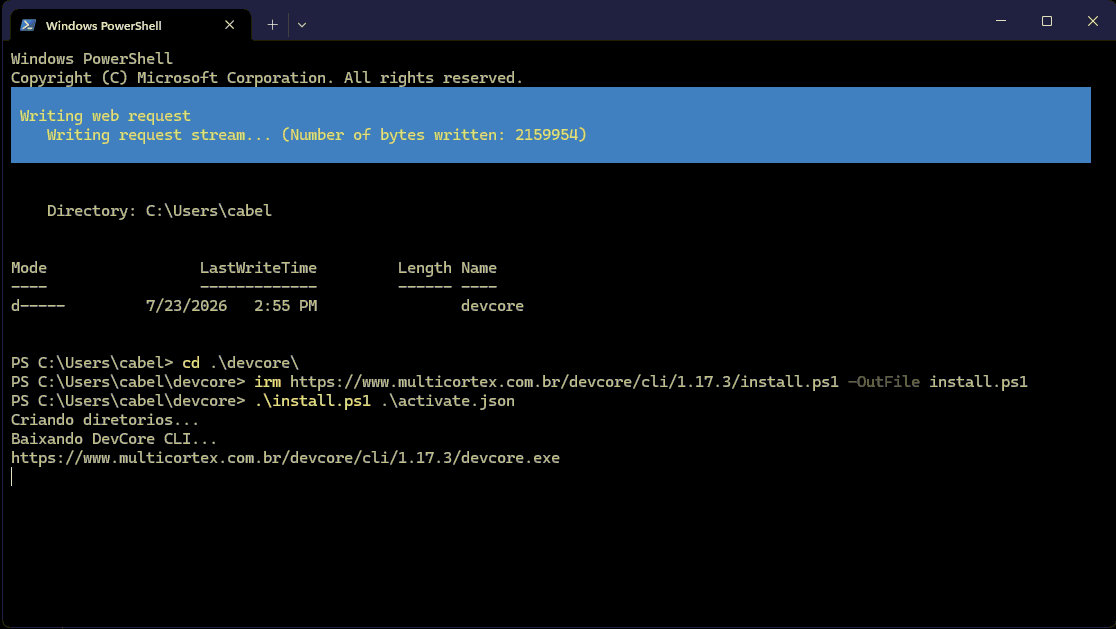This screenshot has height=629, width=1116.
Task: Click the 'irm' command keyword
Action: click(x=267, y=381)
